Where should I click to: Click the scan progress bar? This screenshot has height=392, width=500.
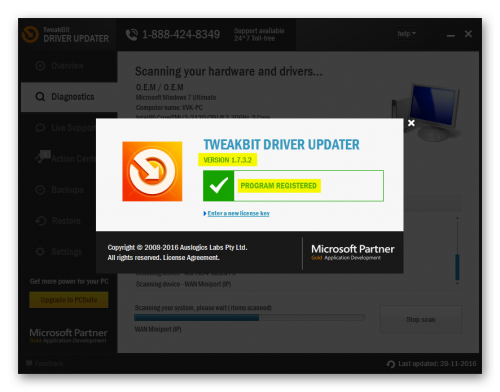249,318
